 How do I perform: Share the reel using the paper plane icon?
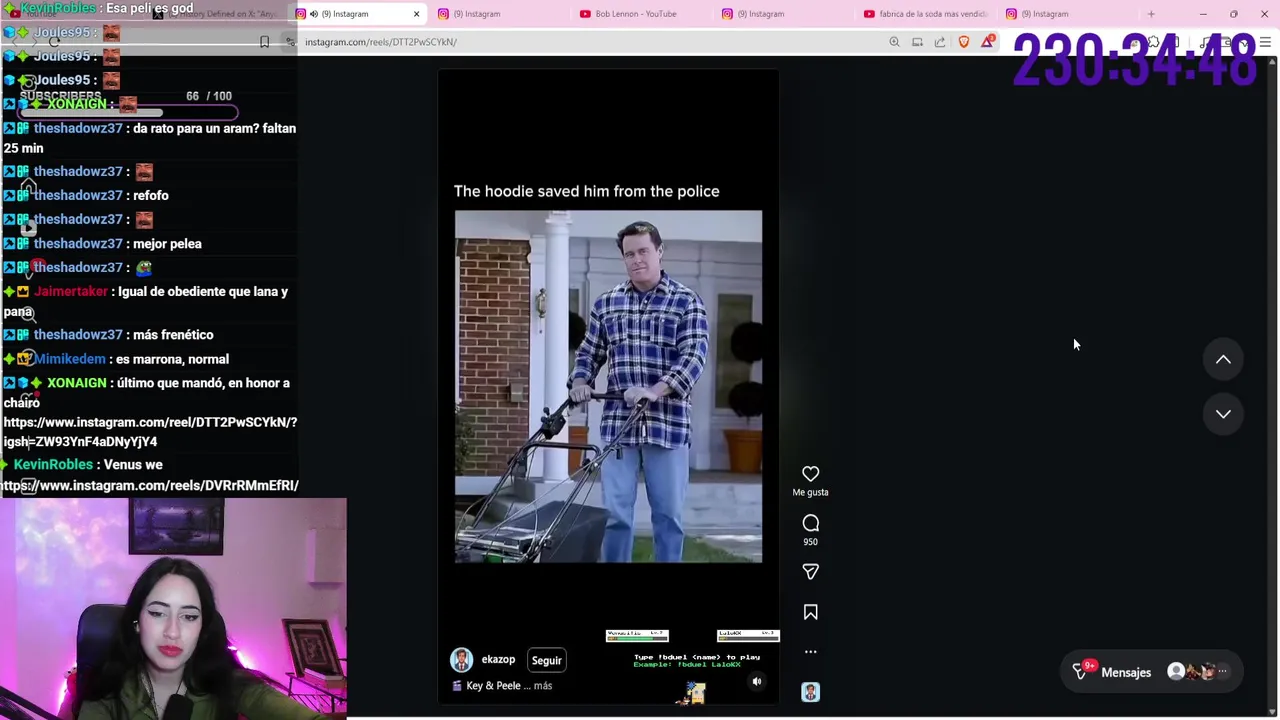pyautogui.click(x=810, y=572)
